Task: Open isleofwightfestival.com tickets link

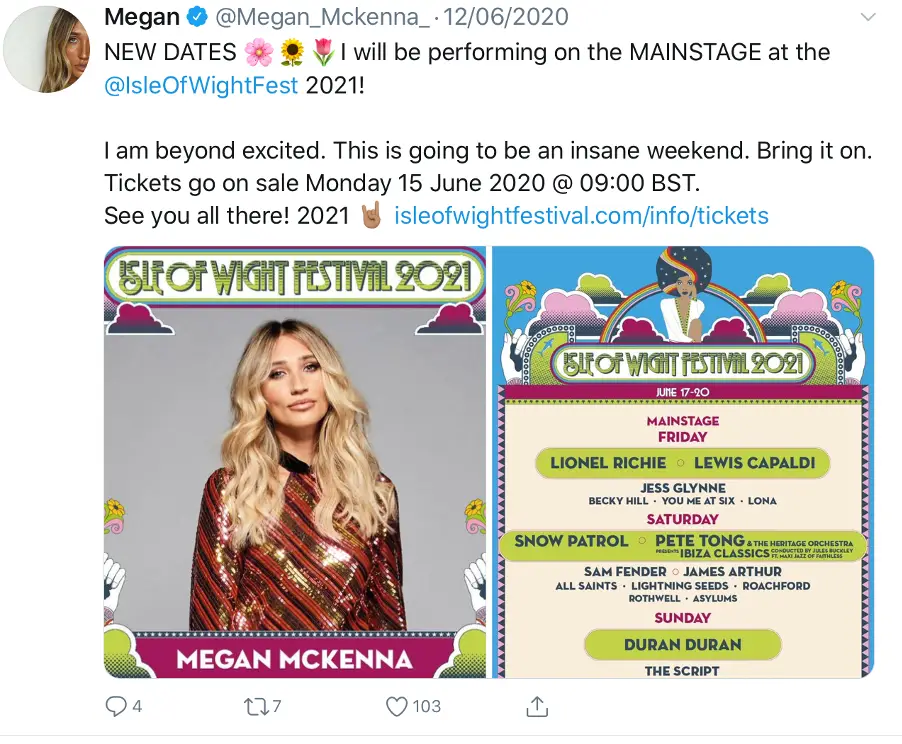Action: coord(582,215)
